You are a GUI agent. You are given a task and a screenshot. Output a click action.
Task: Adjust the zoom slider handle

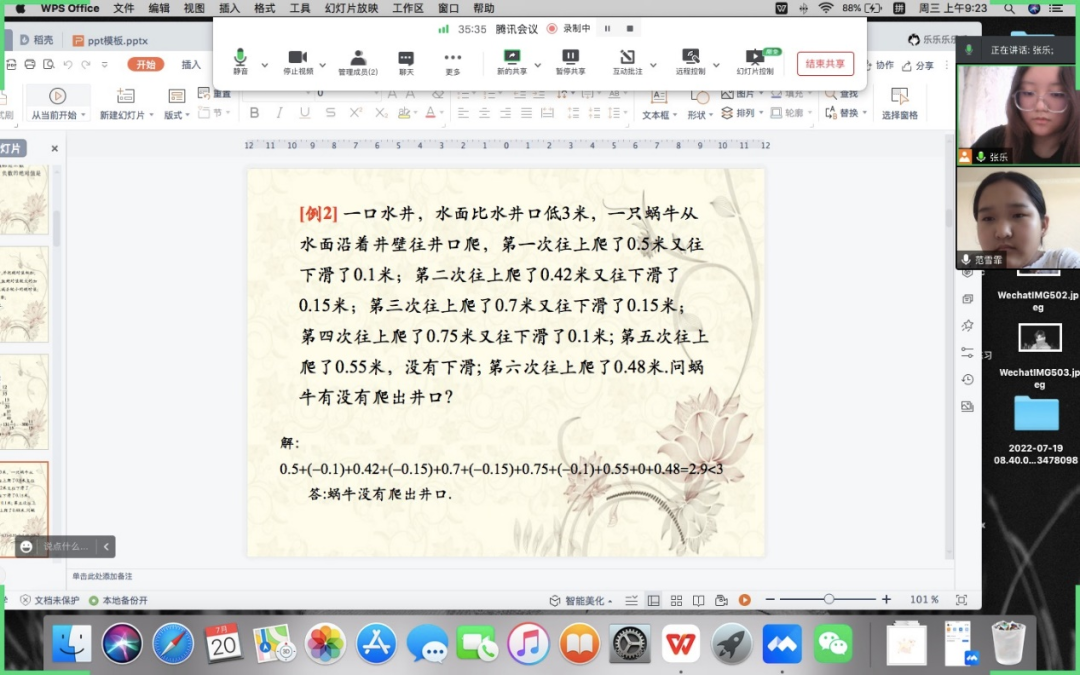(x=829, y=599)
